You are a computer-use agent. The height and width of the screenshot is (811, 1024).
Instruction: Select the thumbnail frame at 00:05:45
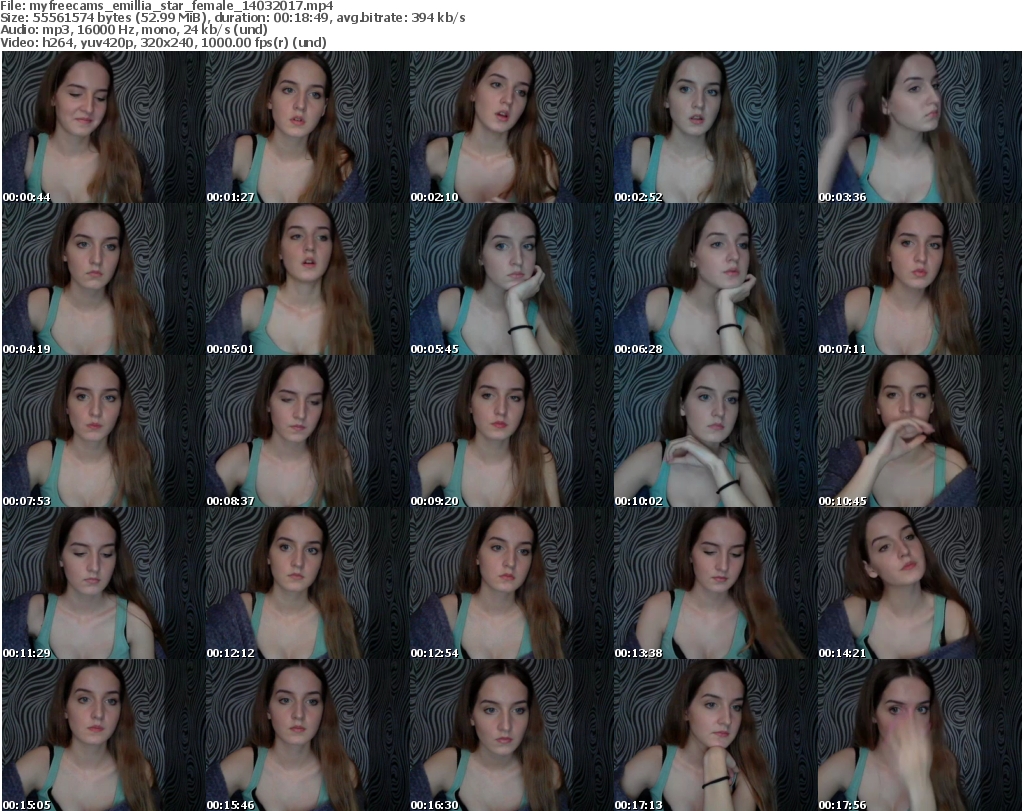point(511,279)
